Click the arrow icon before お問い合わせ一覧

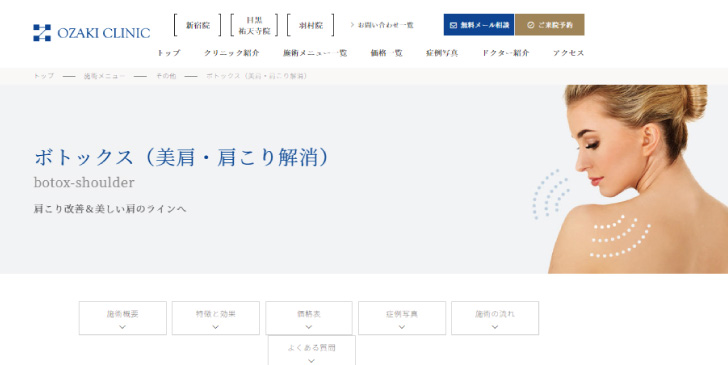[352, 25]
